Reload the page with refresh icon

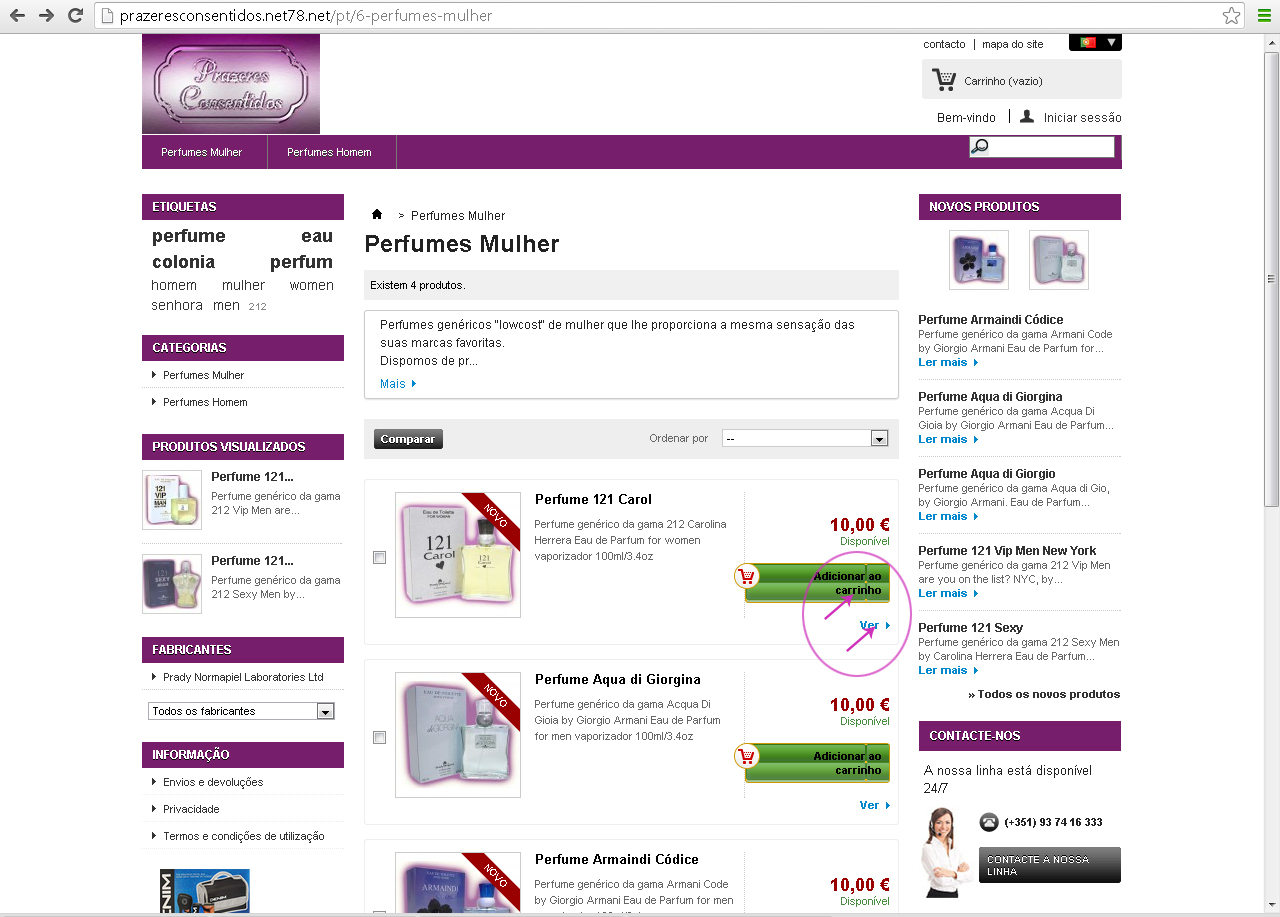75,16
